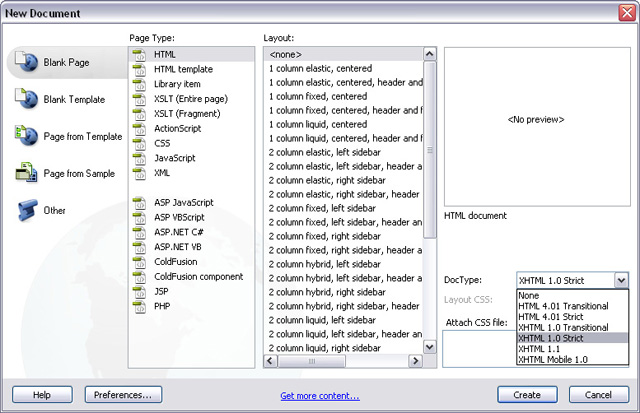Viewport: 640px width, 413px height.
Task: Click the Library item file icon
Action: pyautogui.click(x=140, y=84)
